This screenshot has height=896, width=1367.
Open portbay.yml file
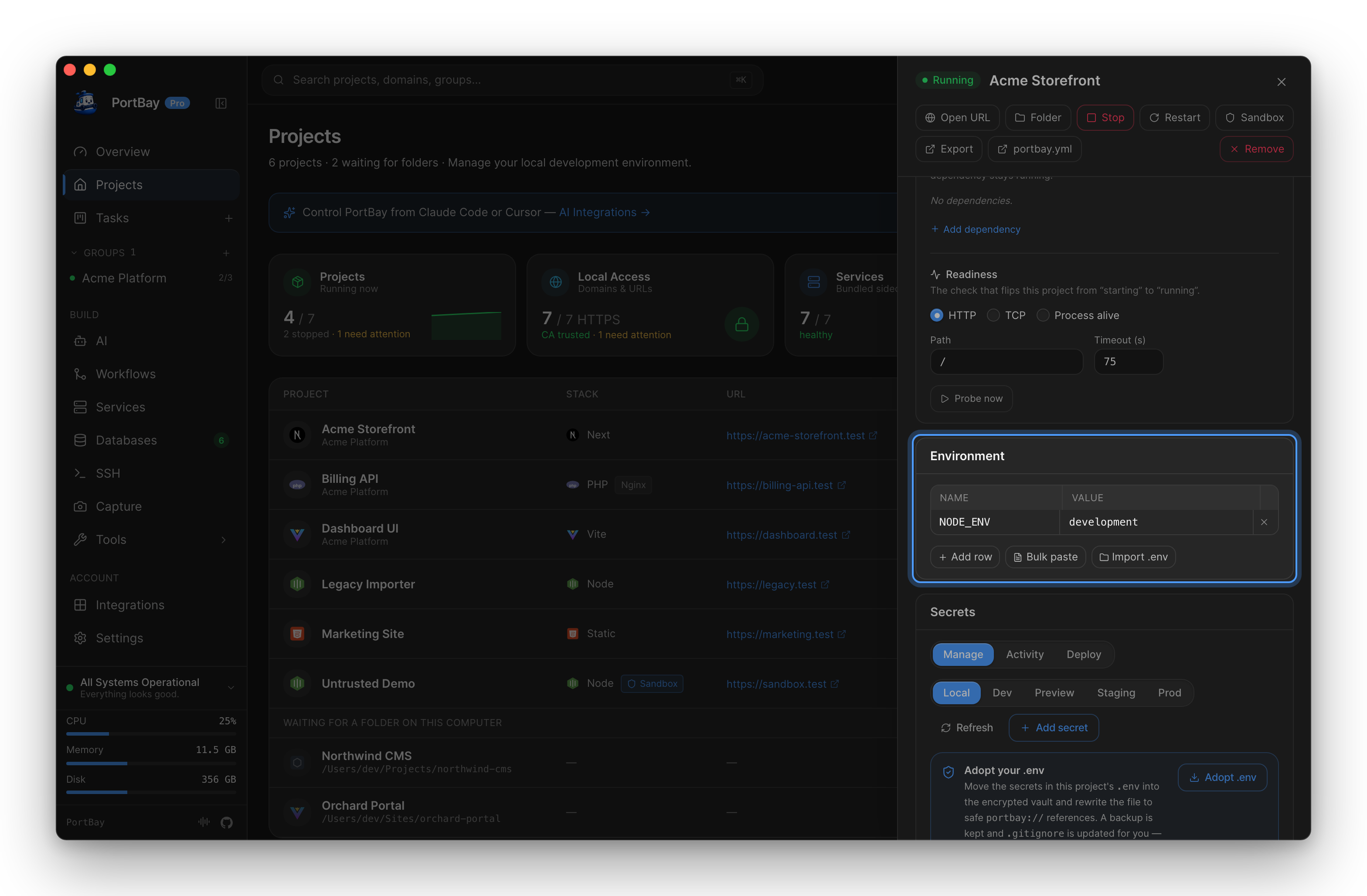1035,149
